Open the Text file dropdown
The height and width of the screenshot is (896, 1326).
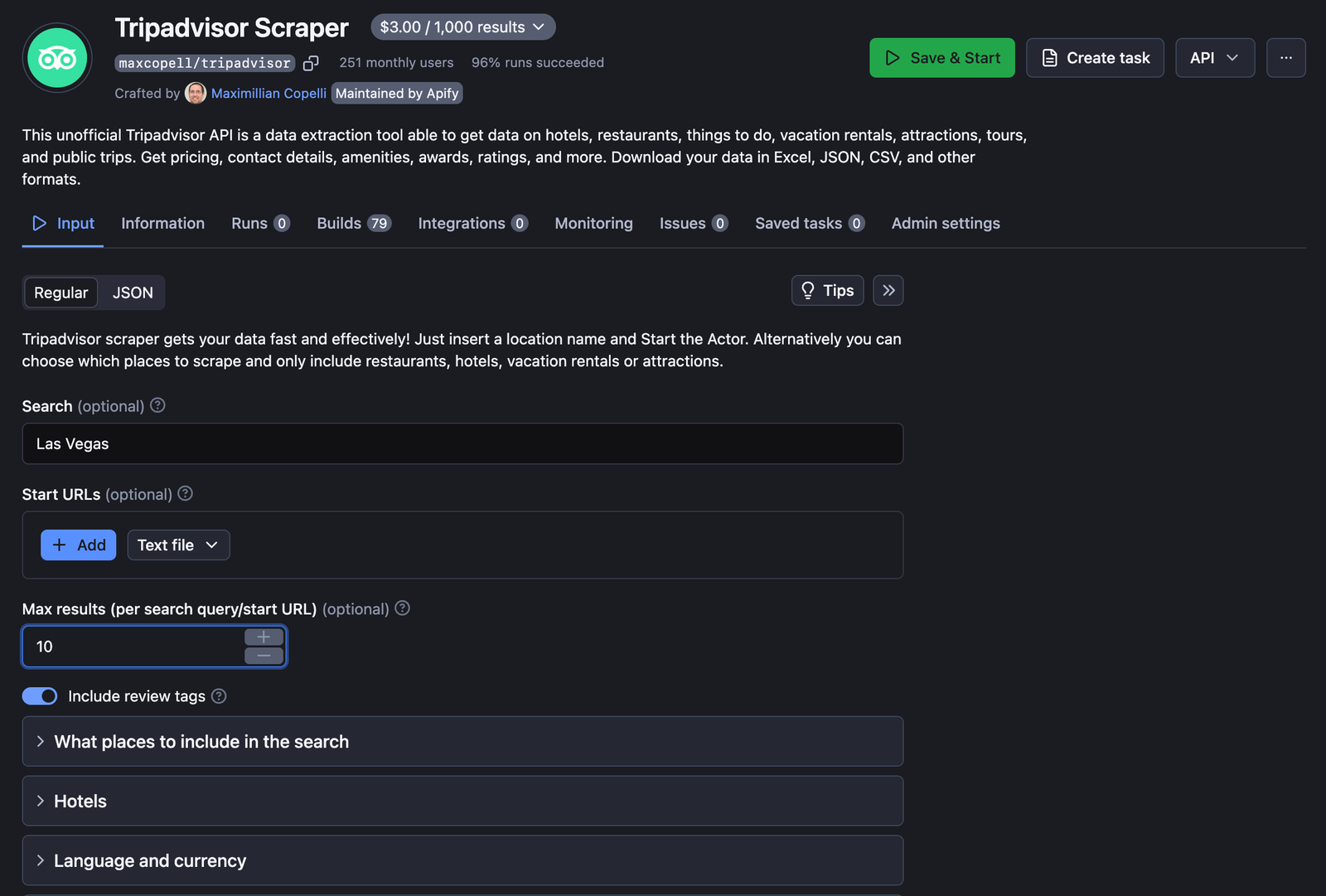click(178, 545)
